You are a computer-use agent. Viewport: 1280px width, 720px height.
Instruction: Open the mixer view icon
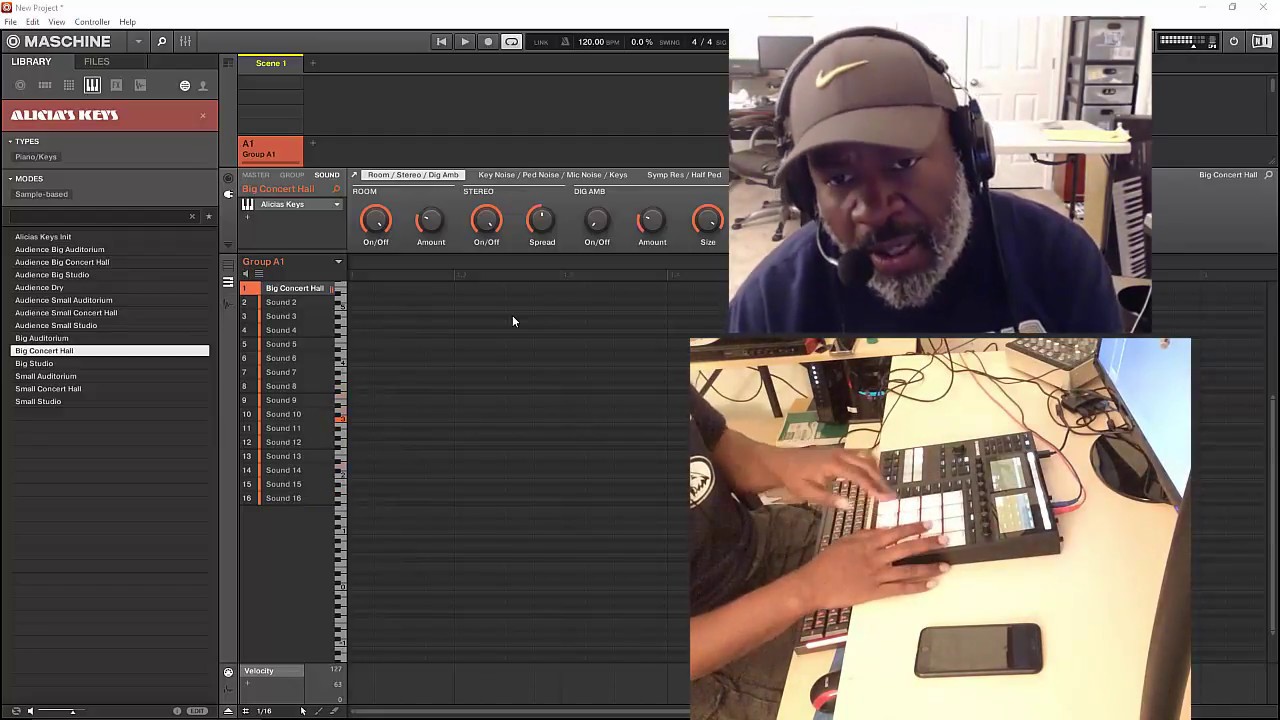[186, 41]
